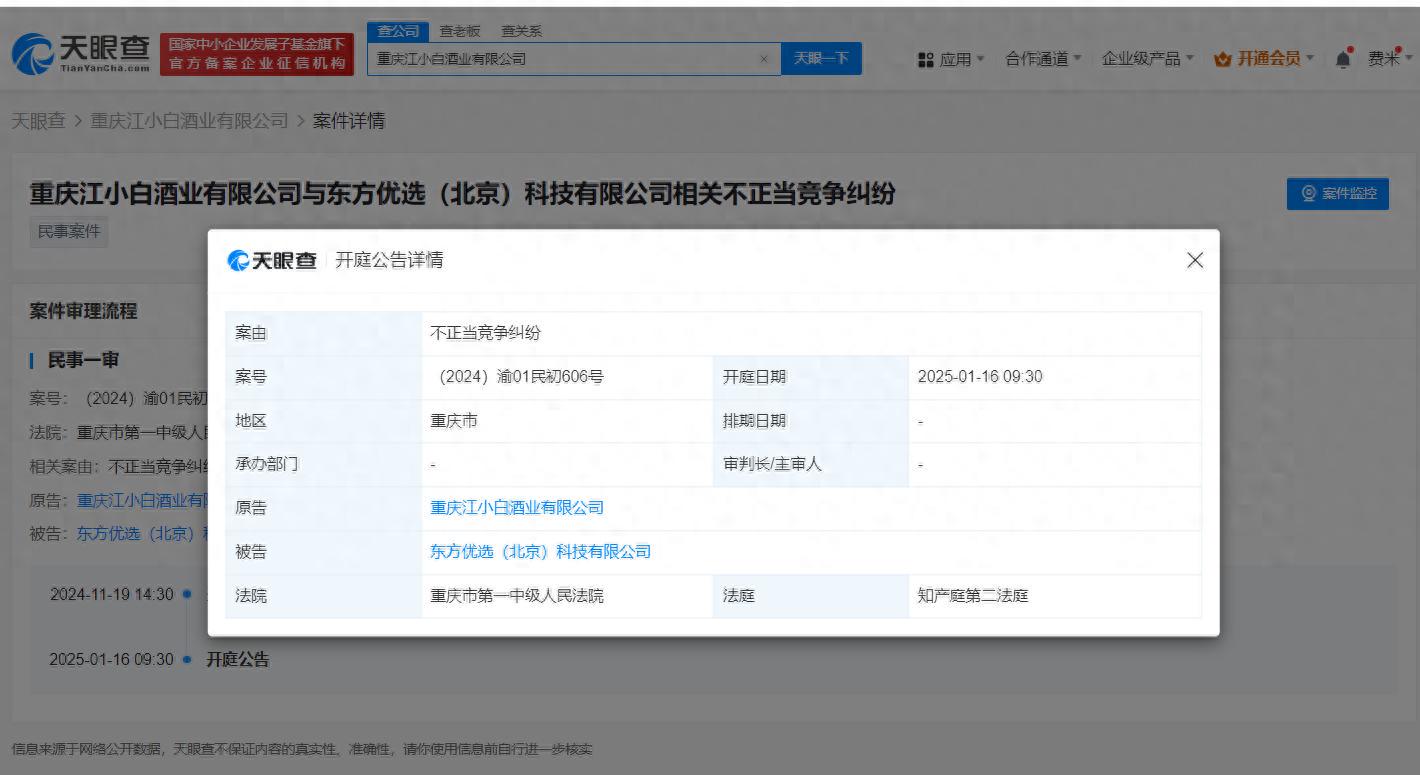
Task: Expand the 企业级产品 dropdown menu
Action: coord(1147,59)
